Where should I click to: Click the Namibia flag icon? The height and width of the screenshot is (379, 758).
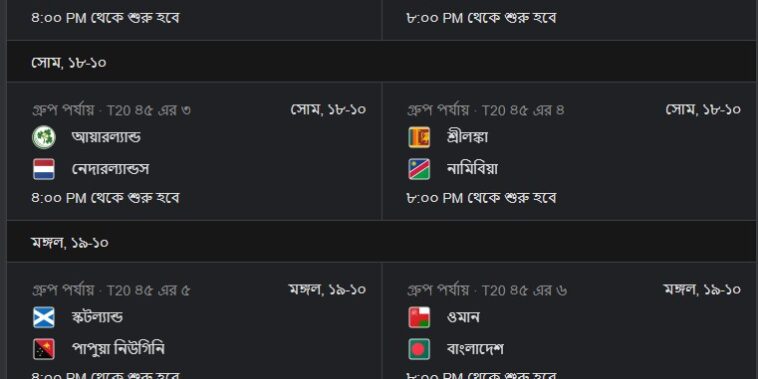coord(419,169)
